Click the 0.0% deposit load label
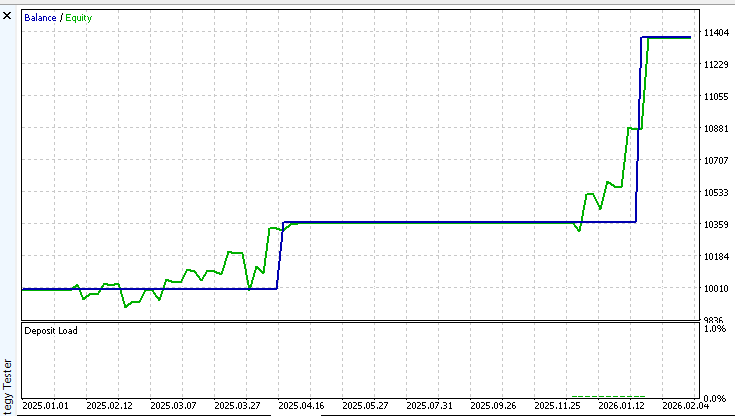735x416 pixels. pyautogui.click(x=715, y=399)
